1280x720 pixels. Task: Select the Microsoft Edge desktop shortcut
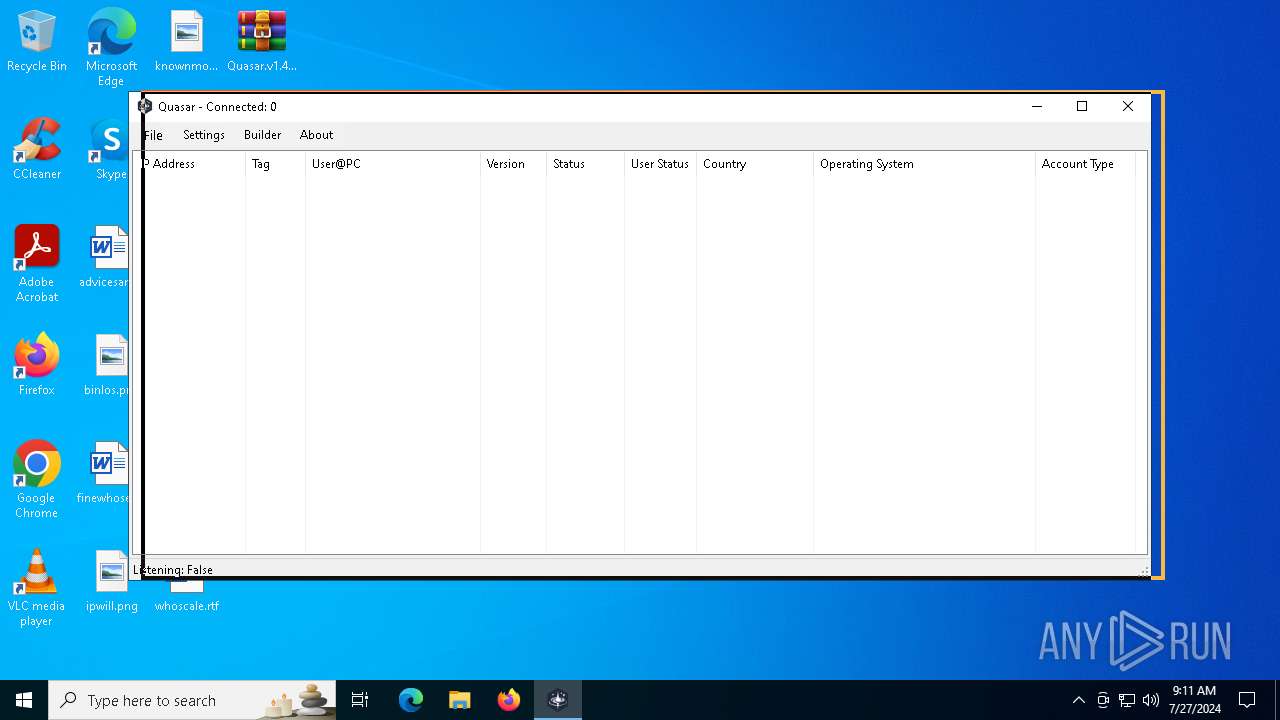tap(111, 47)
